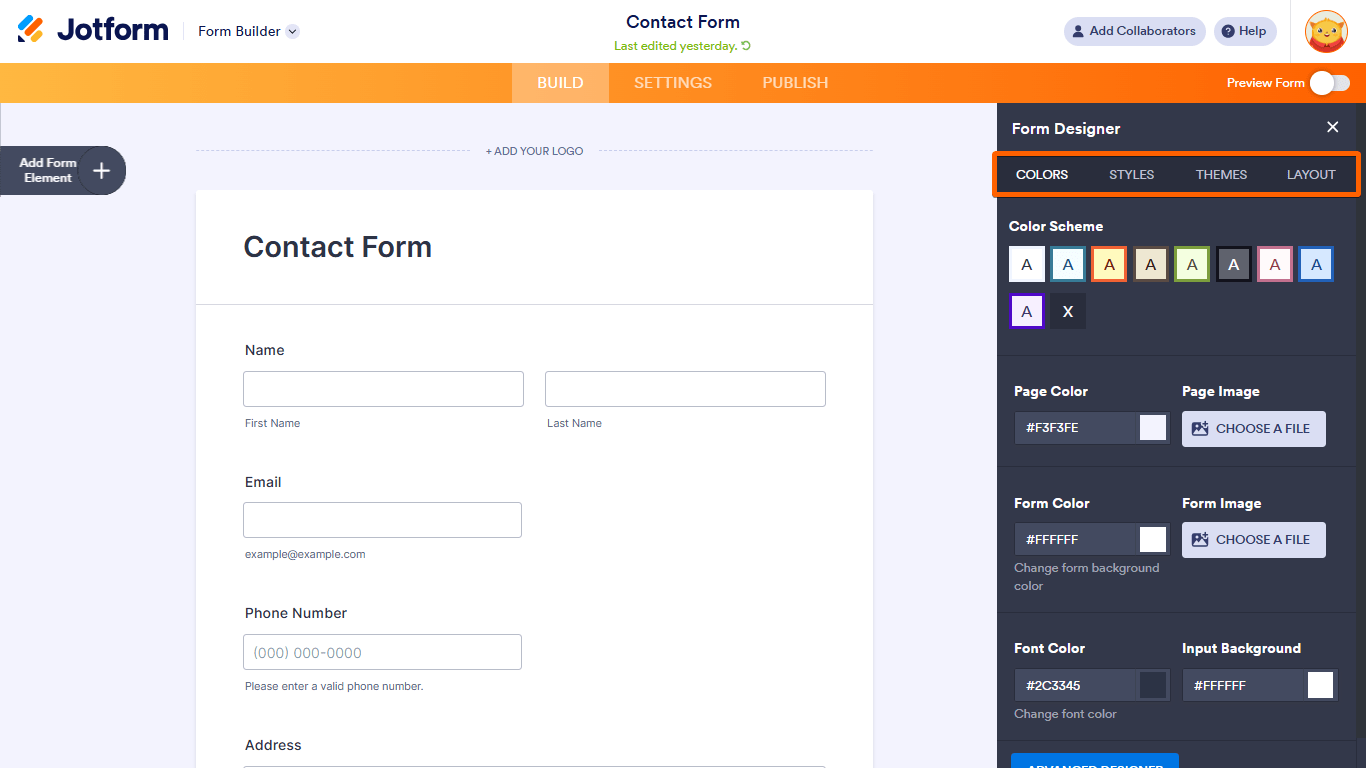Click the Add Collaborators button
The height and width of the screenshot is (768, 1366).
pos(1134,31)
